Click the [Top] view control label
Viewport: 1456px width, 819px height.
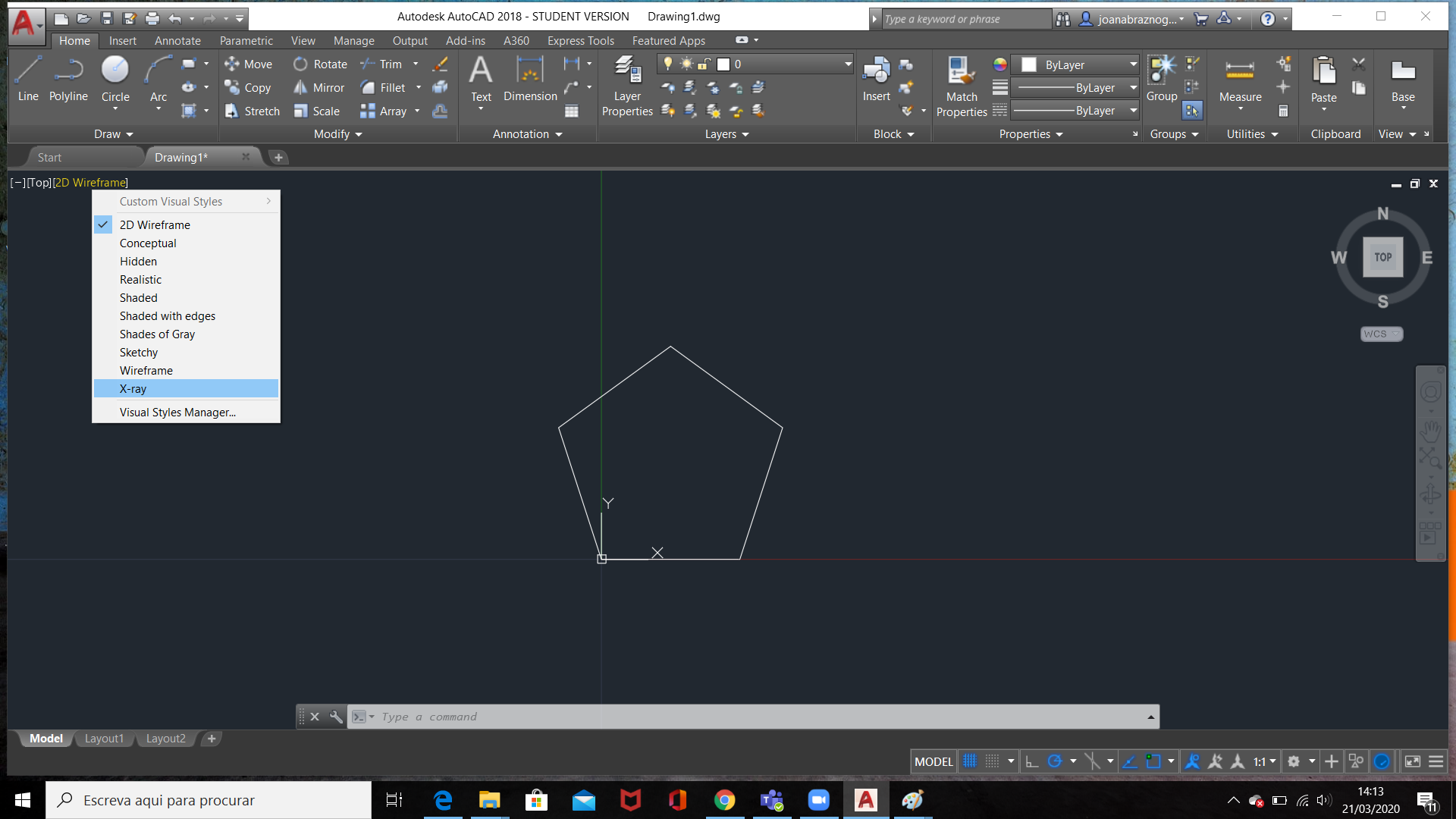click(39, 183)
